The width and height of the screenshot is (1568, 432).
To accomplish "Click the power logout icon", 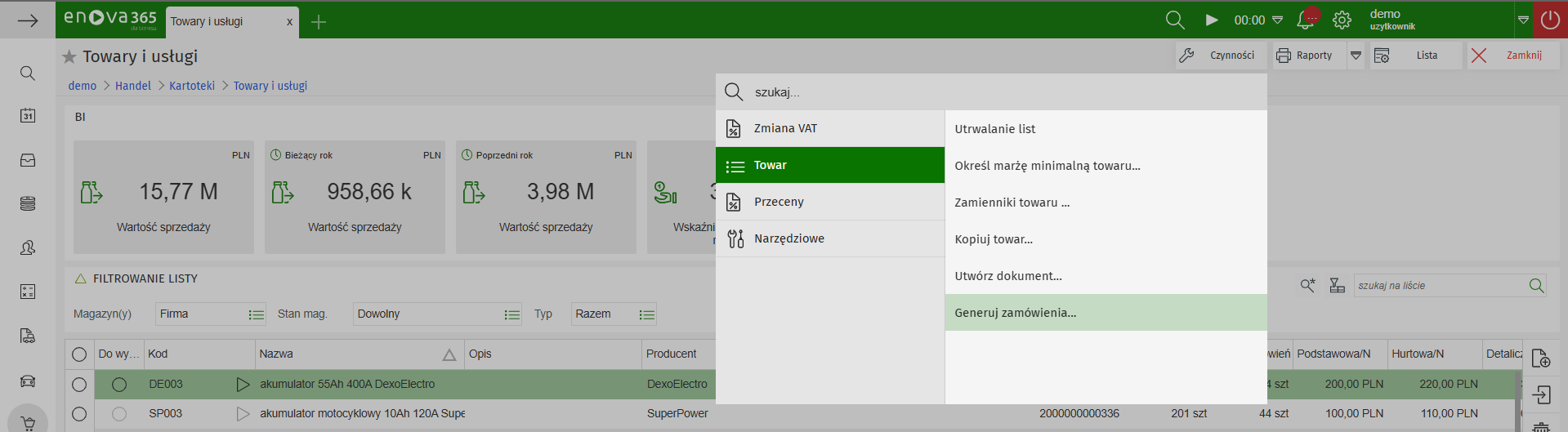I will [x=1550, y=20].
